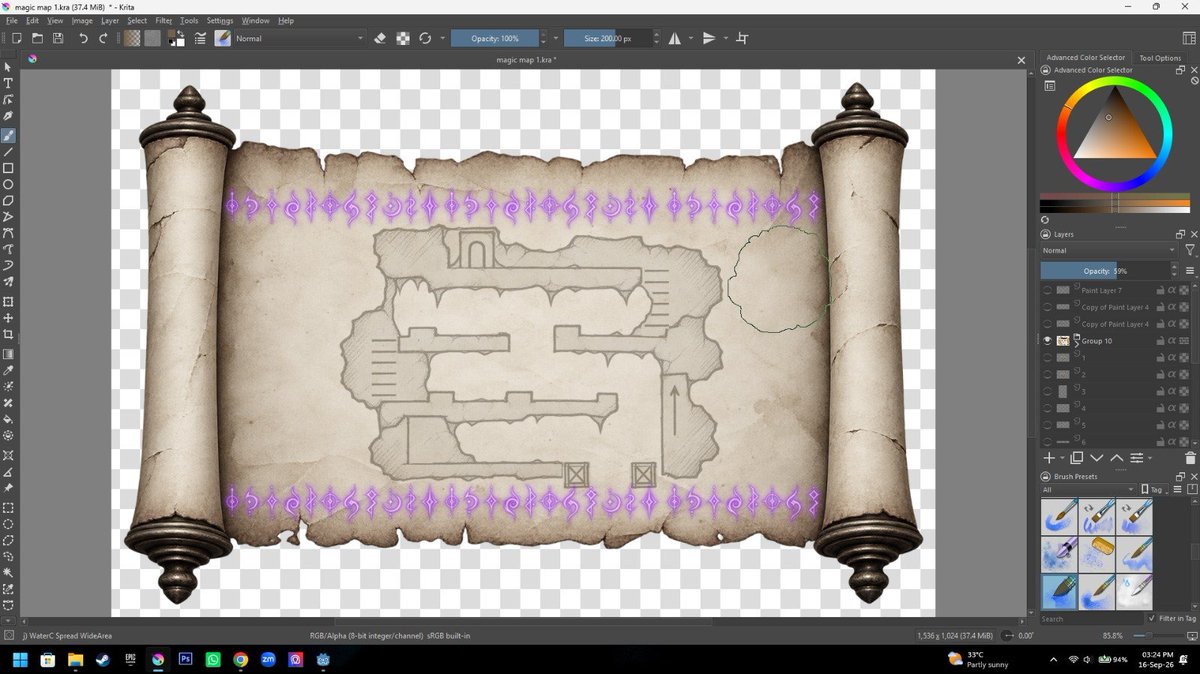Open the Add Layer dropdown arrow
The height and width of the screenshot is (674, 1200).
pos(1061,458)
